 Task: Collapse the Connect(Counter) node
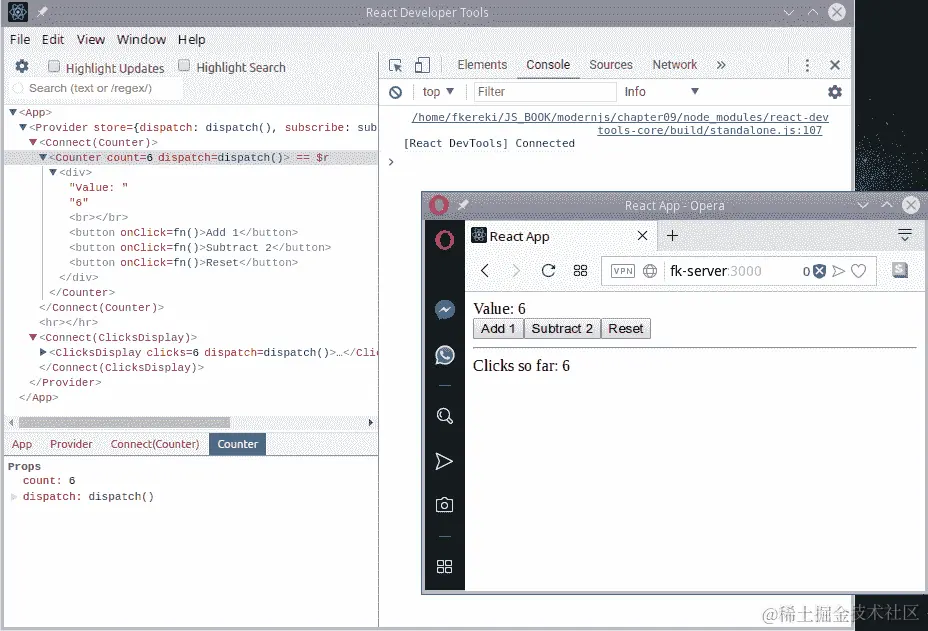pyautogui.click(x=33, y=142)
